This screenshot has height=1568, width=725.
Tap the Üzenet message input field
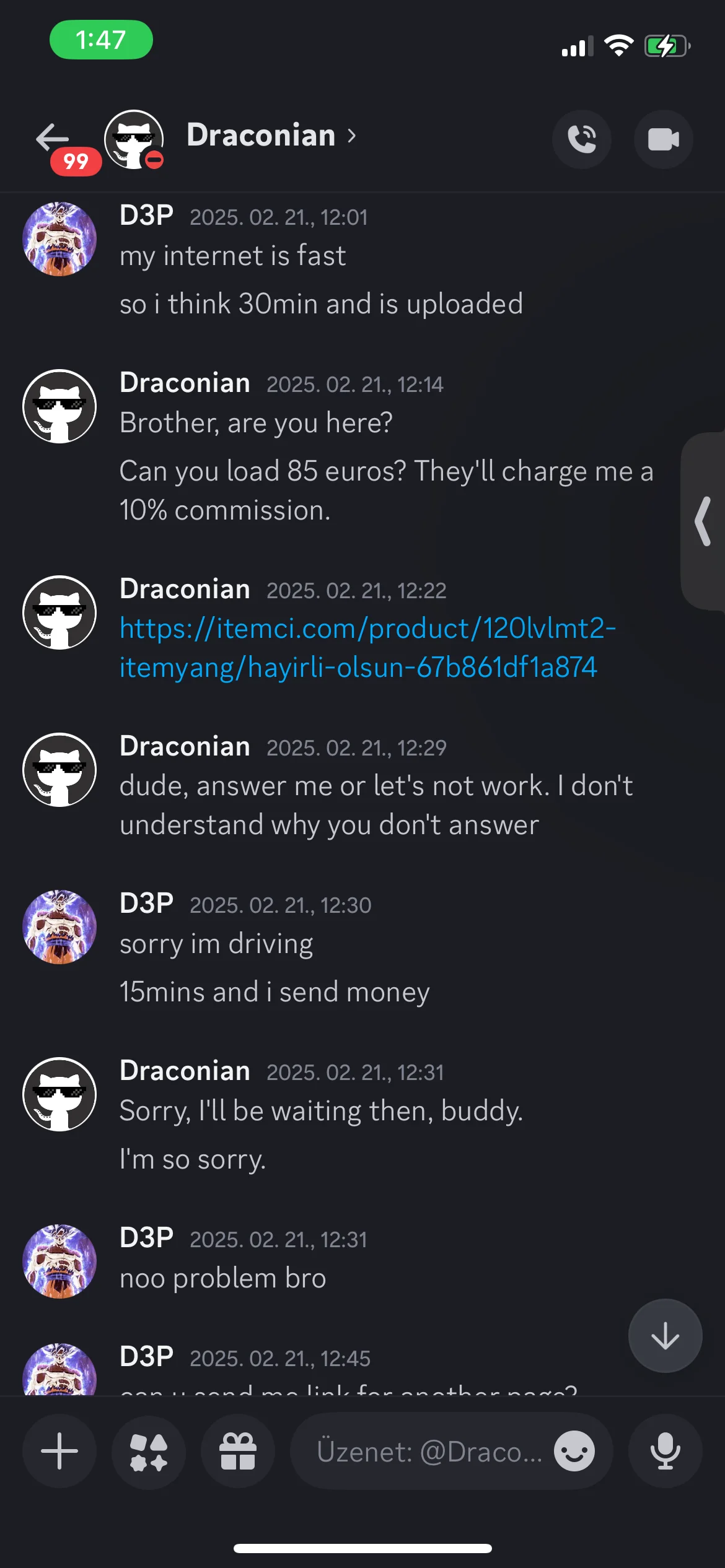pyautogui.click(x=429, y=1451)
